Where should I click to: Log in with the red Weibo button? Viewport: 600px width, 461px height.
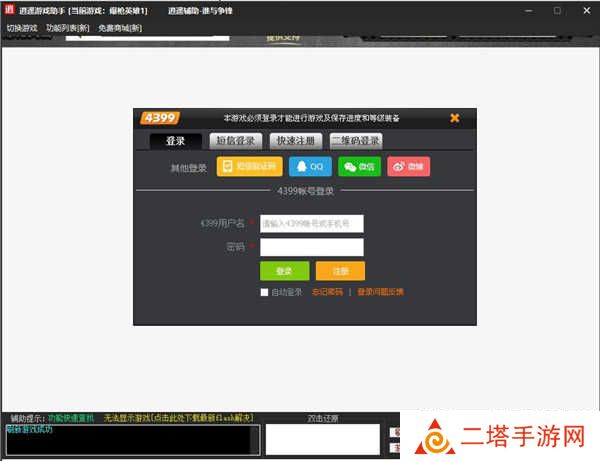tap(409, 166)
